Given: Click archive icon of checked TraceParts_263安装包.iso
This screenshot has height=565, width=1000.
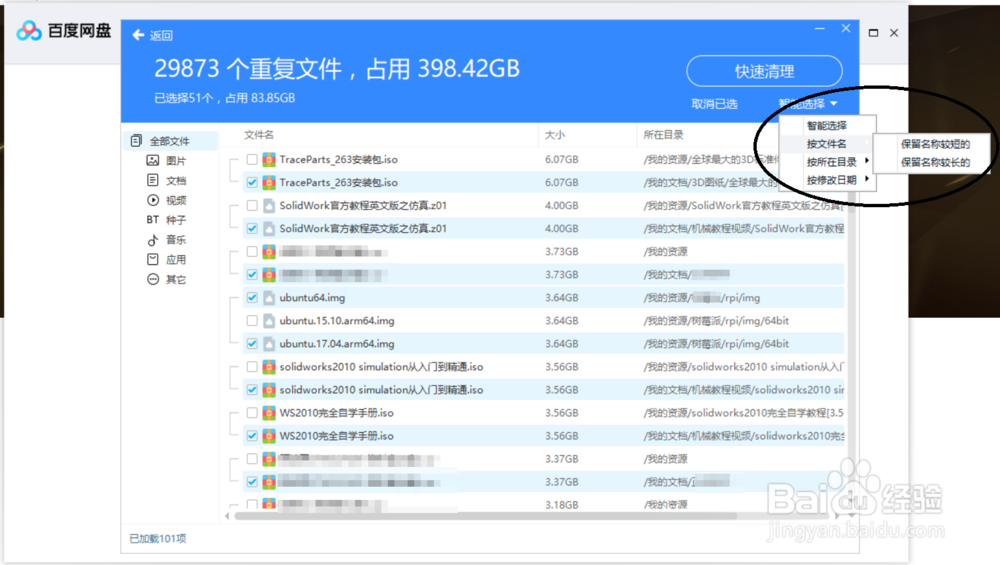Looking at the screenshot, I should pos(269,182).
